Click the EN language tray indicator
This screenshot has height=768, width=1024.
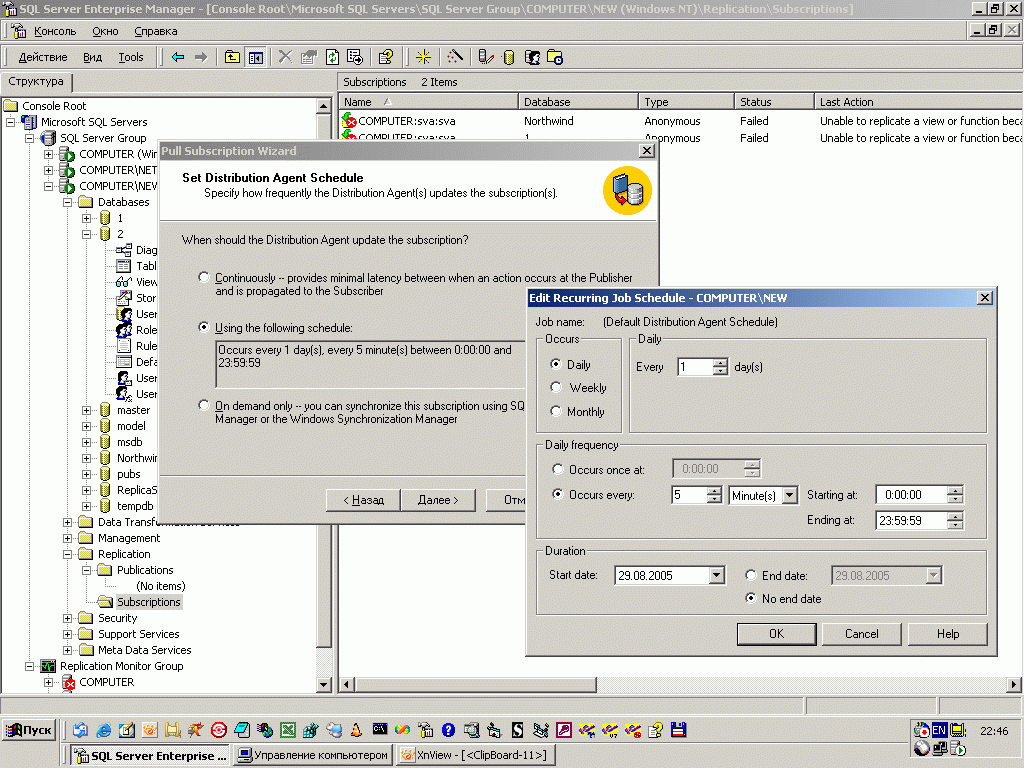tap(939, 730)
